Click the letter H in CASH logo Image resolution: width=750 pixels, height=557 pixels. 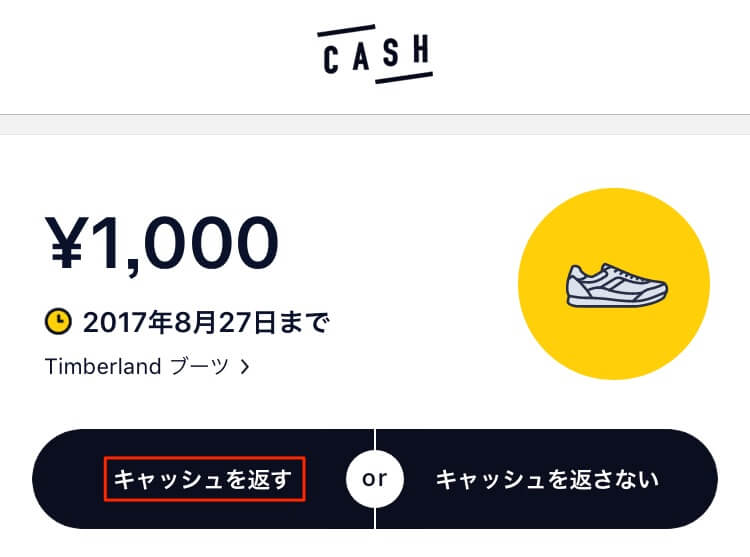tap(421, 49)
